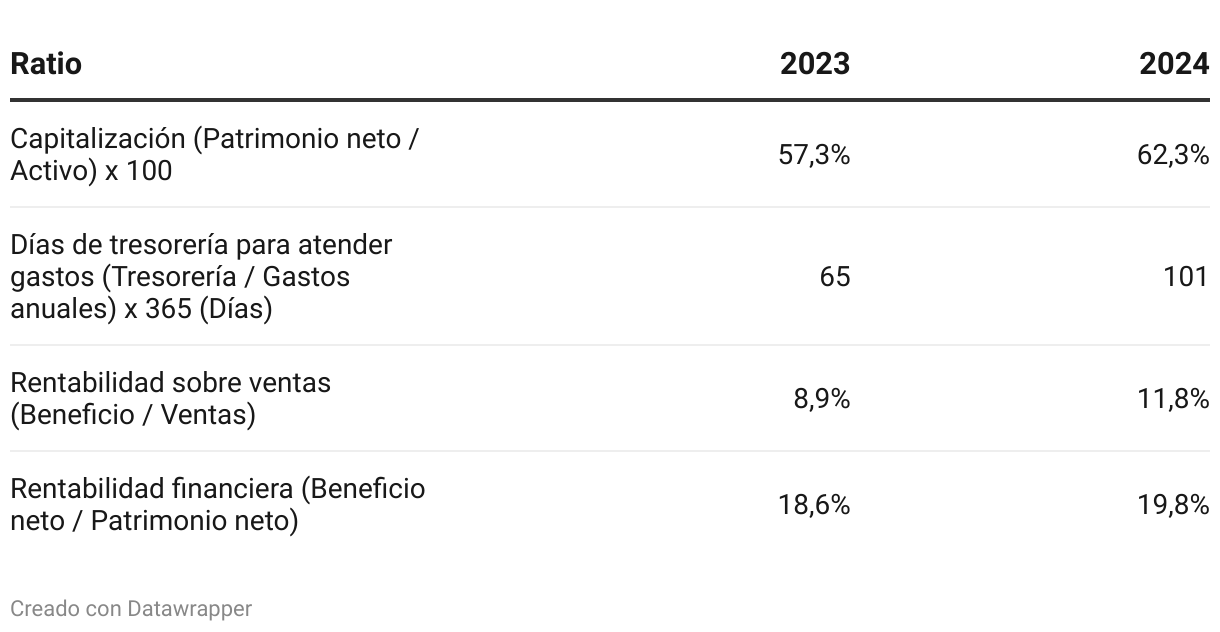Viewport: 1220px width, 632px height.
Task: Select the Rentabilidad financiera row label
Action: coord(218,505)
